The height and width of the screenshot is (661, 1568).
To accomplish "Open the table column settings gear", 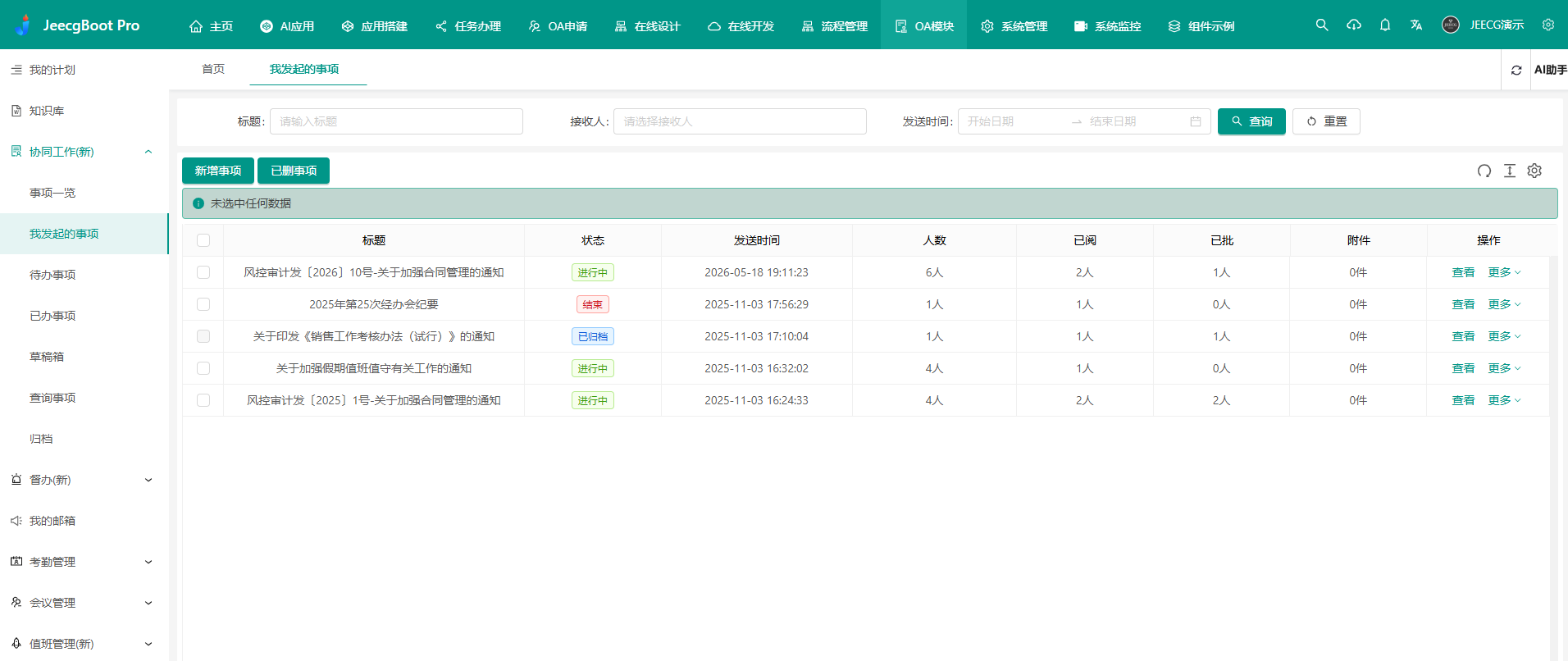I will click(1534, 171).
